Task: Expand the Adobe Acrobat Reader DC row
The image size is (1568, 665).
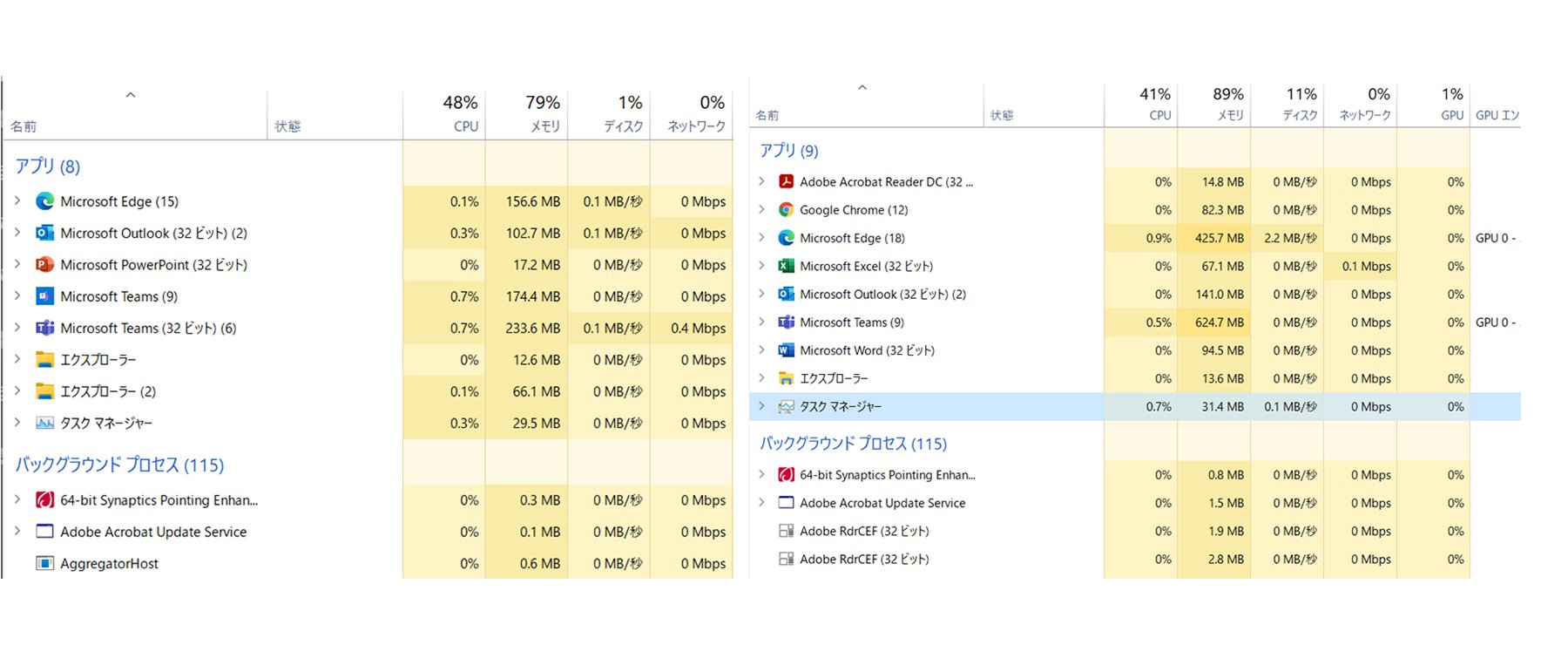Action: [761, 181]
